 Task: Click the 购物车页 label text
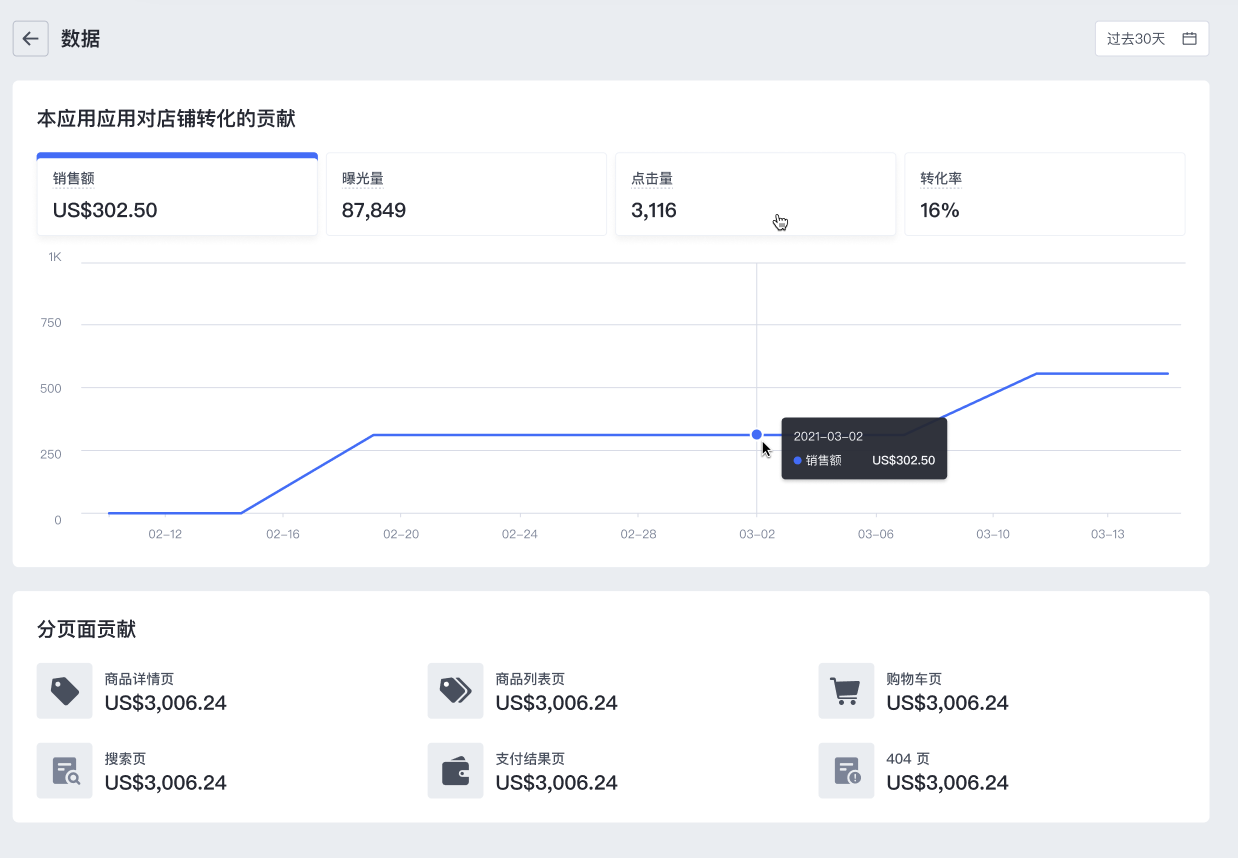click(914, 679)
